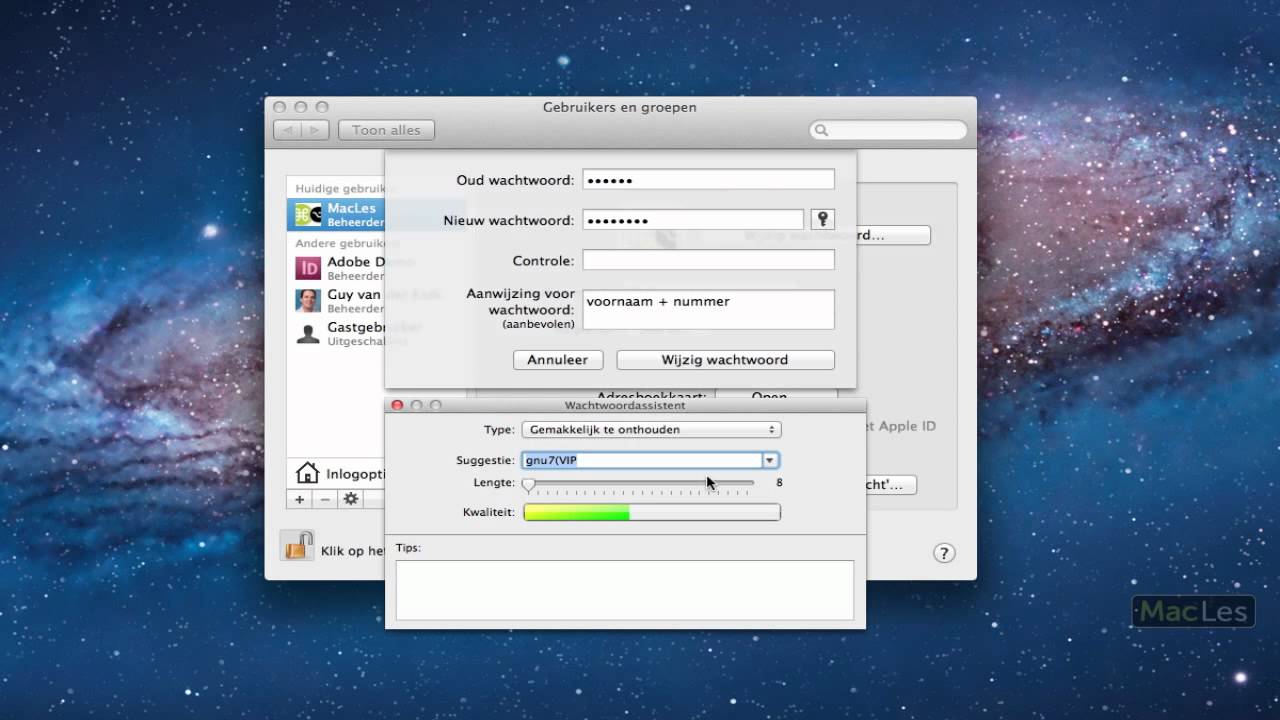Click the Suggestie text field gnu7(VIP
Screen dimensions: 1280x720
[642, 461]
